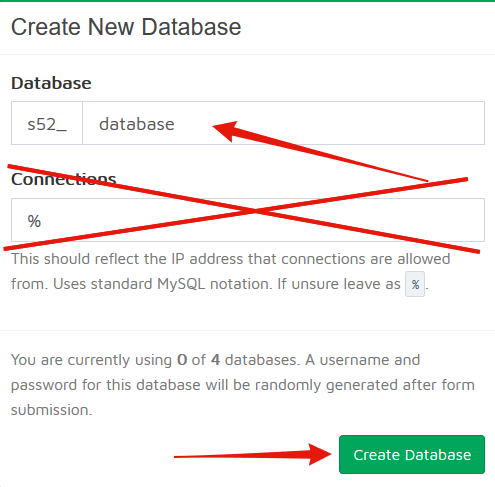495x487 pixels.
Task: Click the database name input field
Action: point(283,123)
